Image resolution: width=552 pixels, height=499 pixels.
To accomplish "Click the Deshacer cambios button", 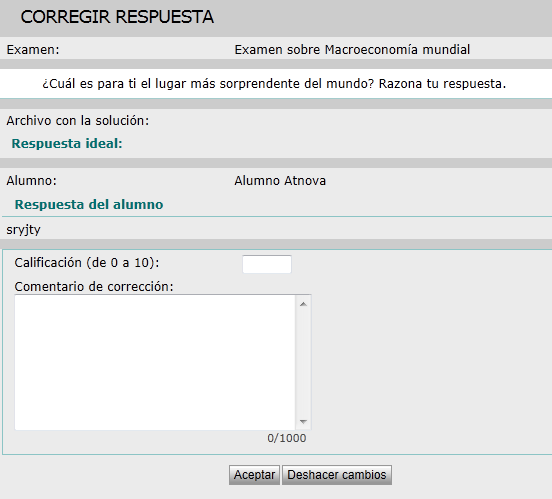I will pos(337,475).
